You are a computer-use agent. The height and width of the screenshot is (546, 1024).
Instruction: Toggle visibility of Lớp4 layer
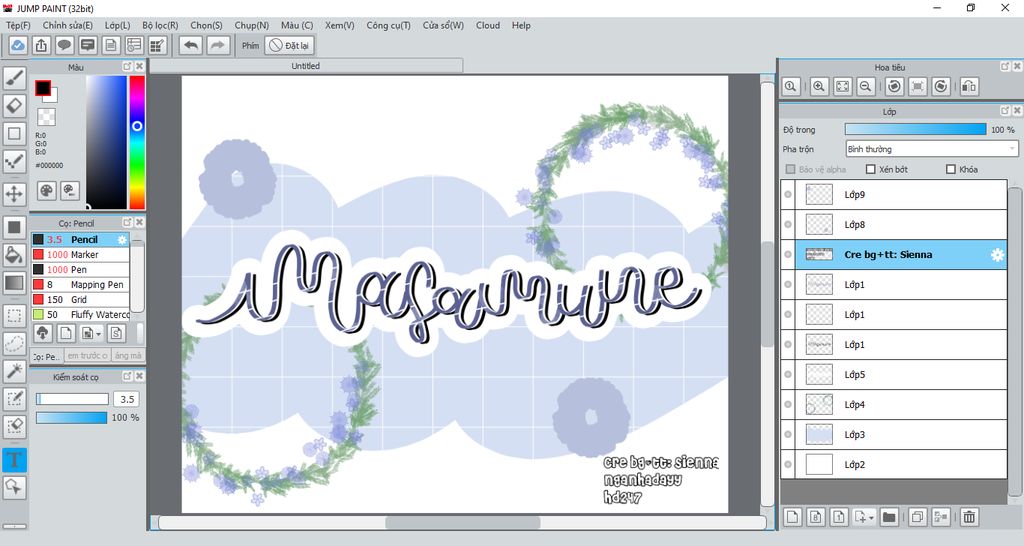tap(788, 405)
